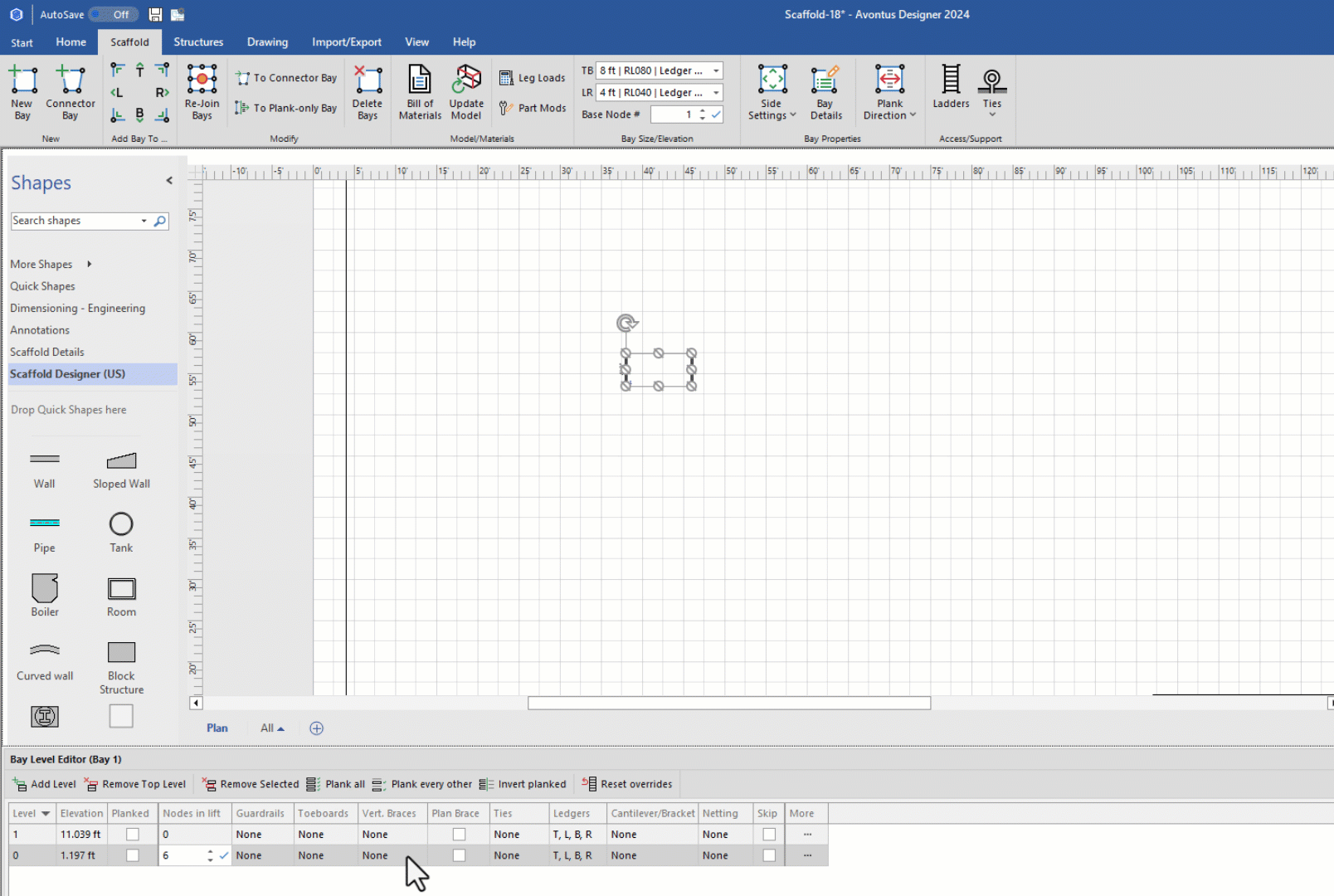Open the Bill of Materials
This screenshot has height=896, width=1334.
click(420, 80)
